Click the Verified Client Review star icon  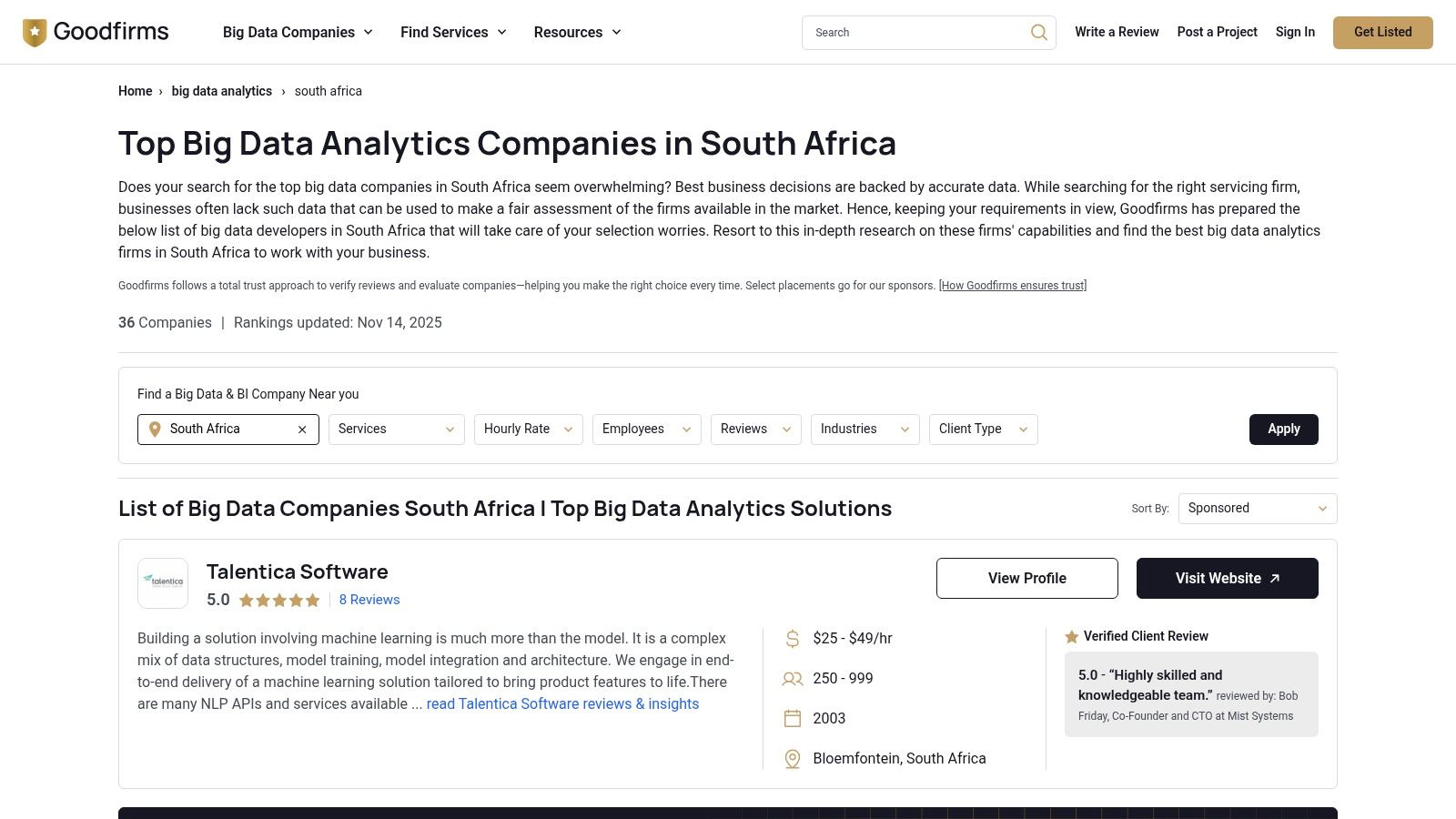1072,637
